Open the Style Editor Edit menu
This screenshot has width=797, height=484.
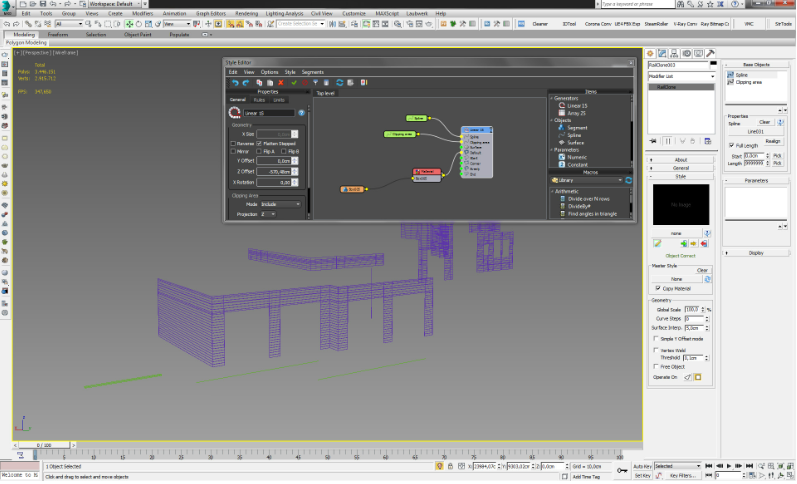pos(233,72)
